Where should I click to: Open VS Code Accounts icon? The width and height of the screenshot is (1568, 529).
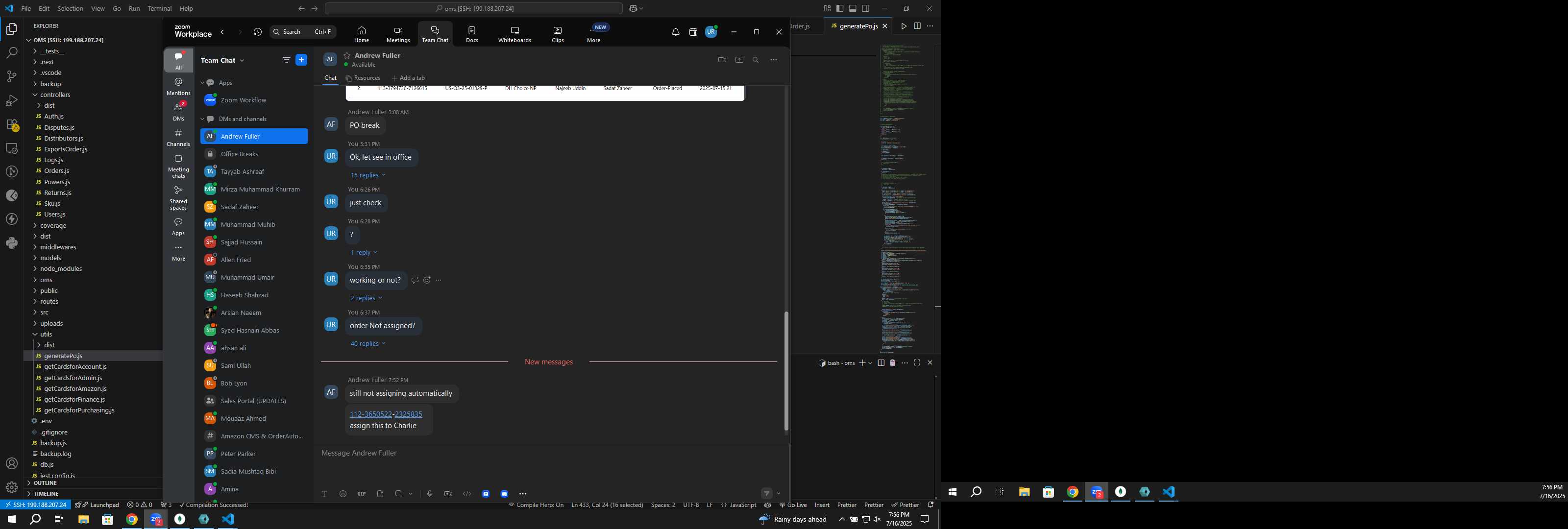[x=12, y=464]
